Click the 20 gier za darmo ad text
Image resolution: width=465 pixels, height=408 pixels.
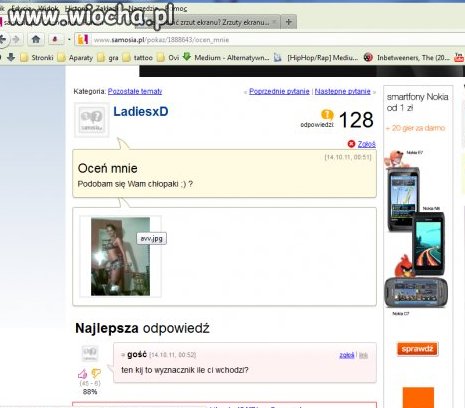[415, 128]
